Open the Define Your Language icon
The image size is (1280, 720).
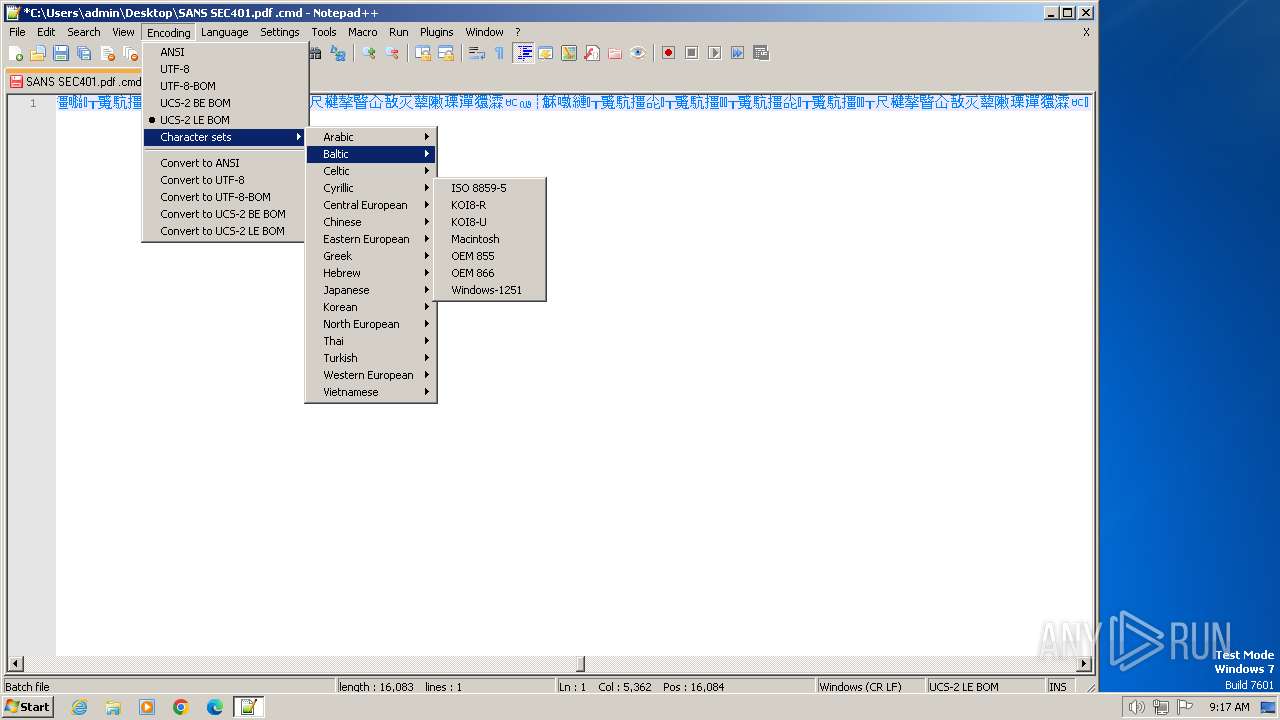[x=546, y=53]
